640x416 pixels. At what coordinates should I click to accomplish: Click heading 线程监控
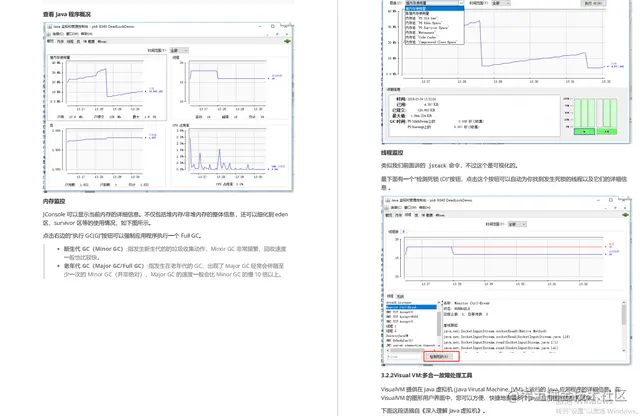392,153
